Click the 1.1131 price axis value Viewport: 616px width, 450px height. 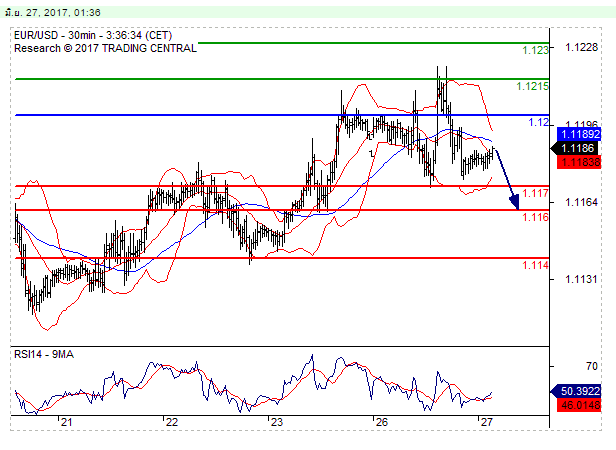coord(581,279)
